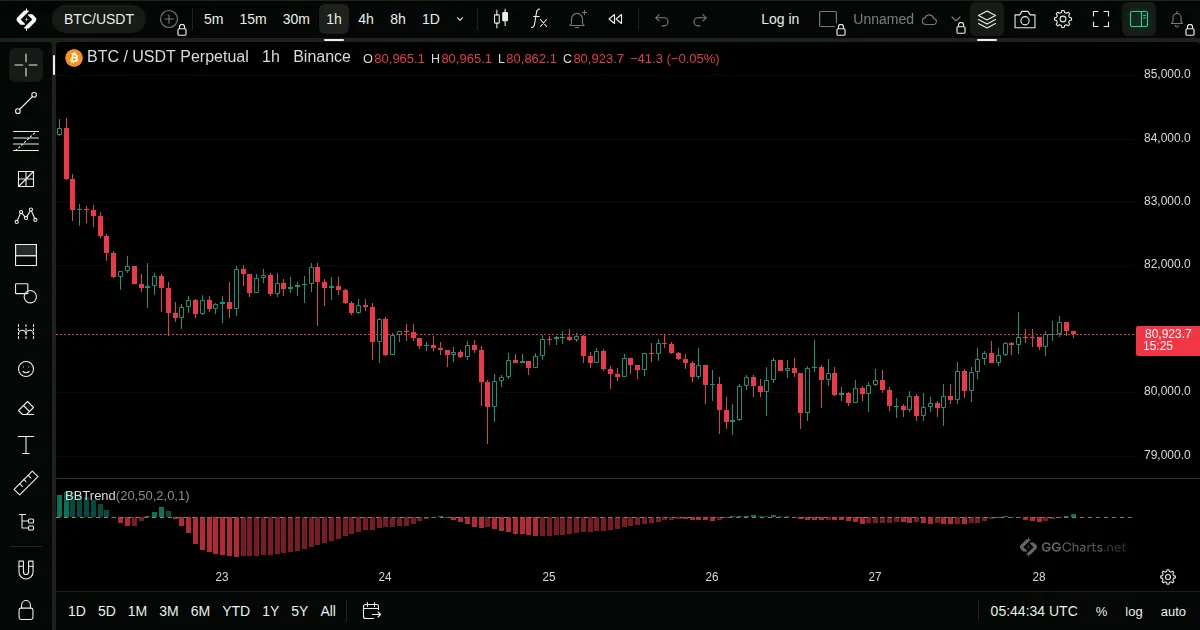Open chart settings from top gear

1063,19
